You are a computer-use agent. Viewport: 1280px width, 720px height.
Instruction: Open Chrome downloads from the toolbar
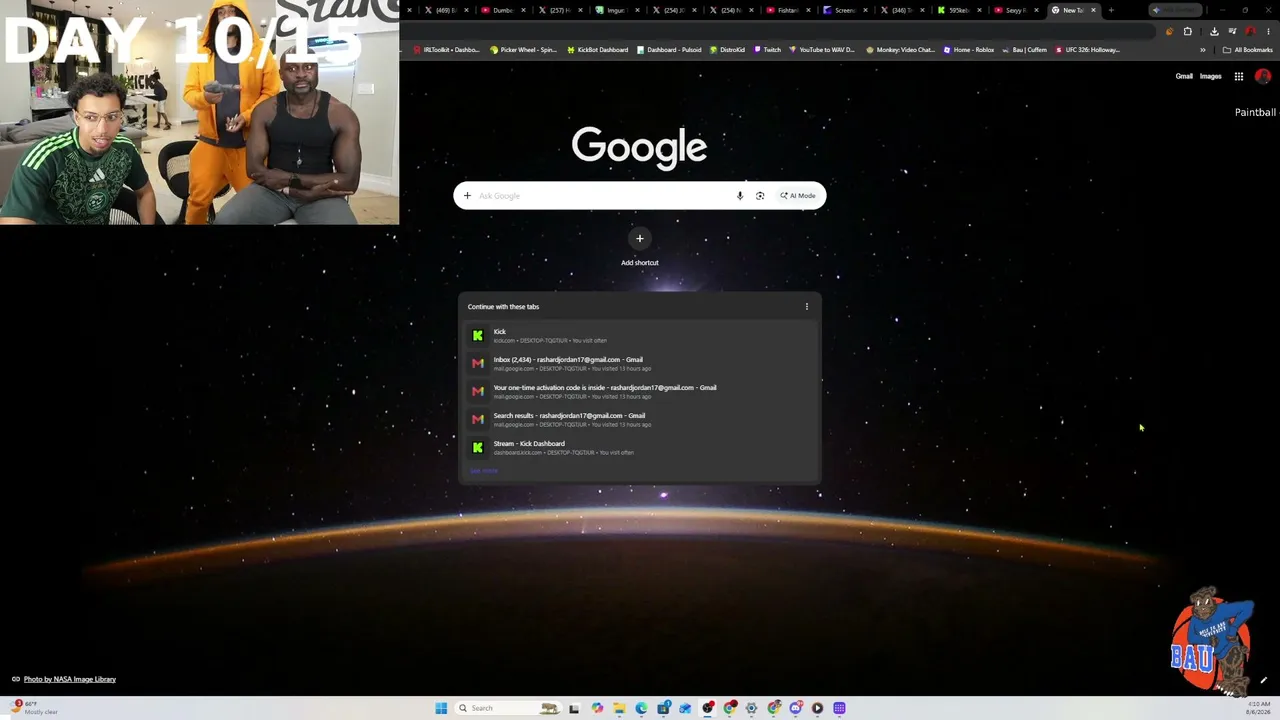pos(1214,31)
